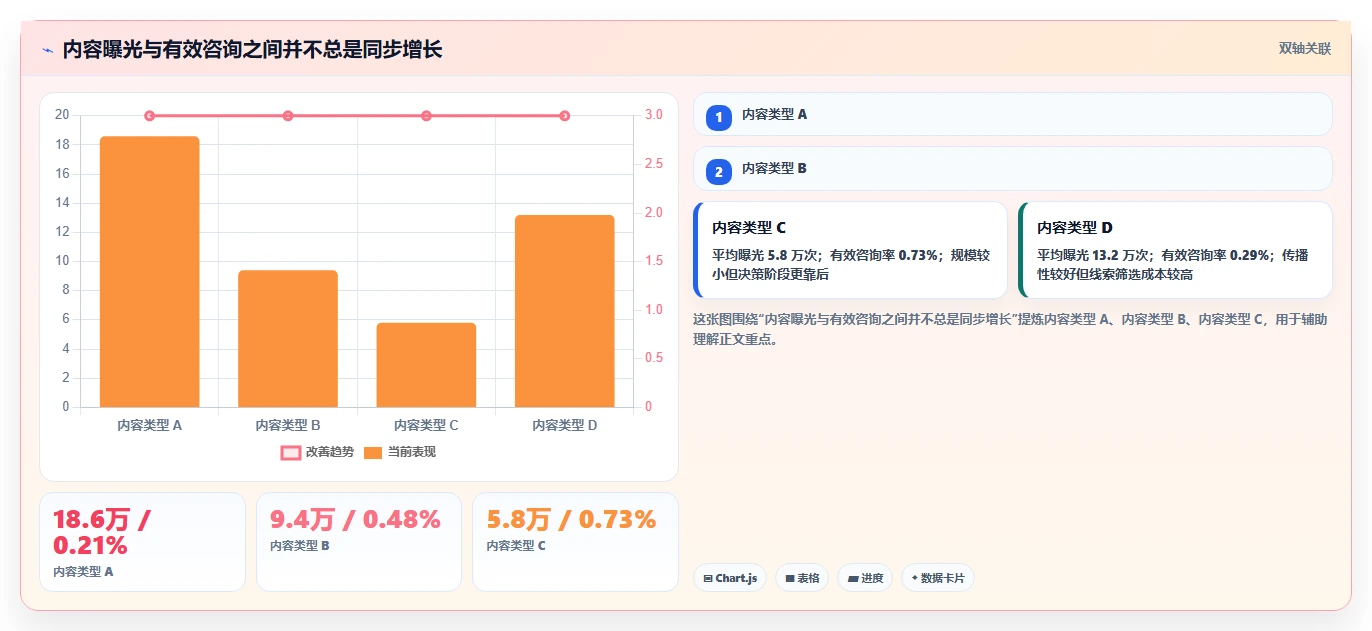Viewport: 1372px width, 631px height.
Task: Click the trend line point above 内容类型 A
Action: tap(149, 116)
